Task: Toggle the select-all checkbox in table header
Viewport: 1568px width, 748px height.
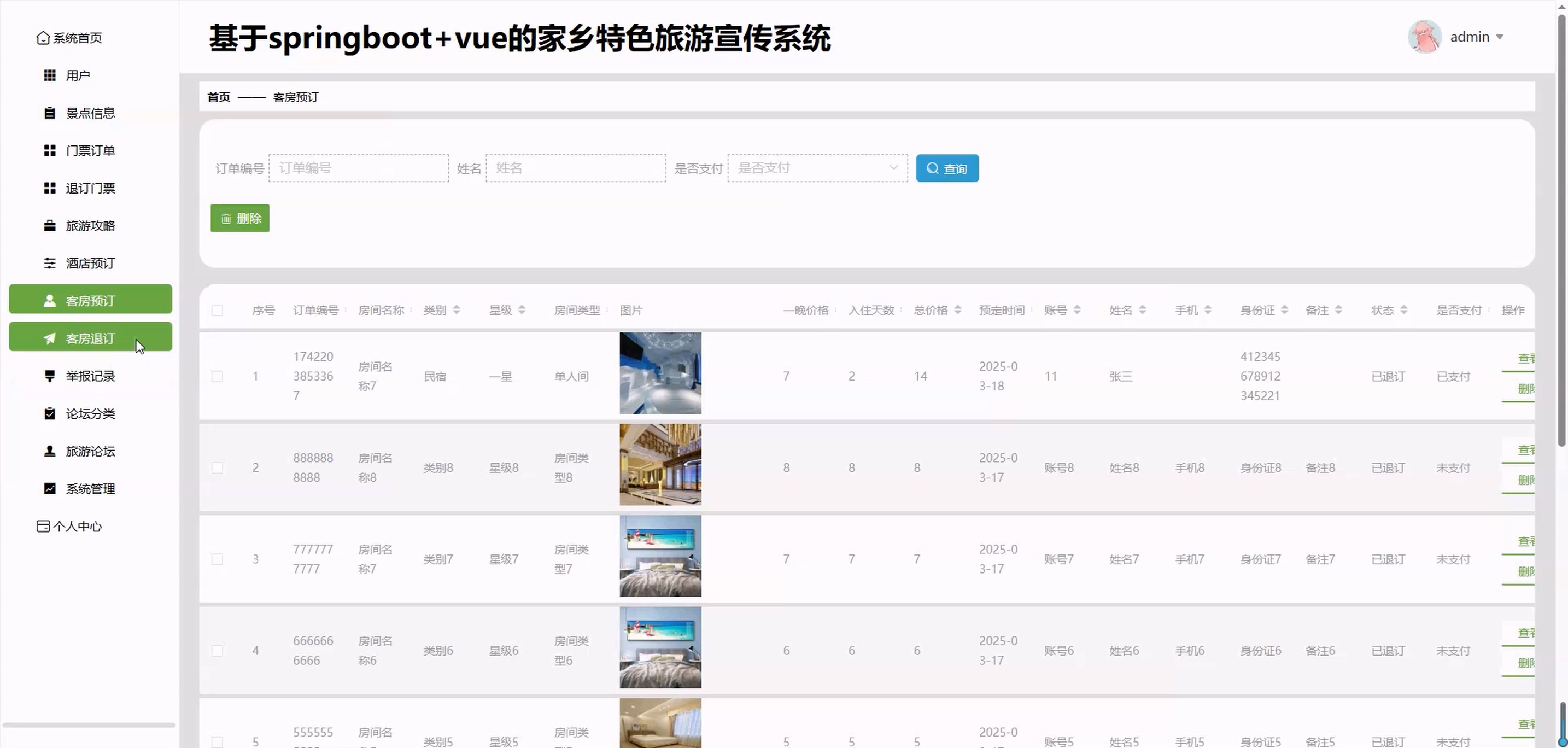Action: tap(217, 311)
